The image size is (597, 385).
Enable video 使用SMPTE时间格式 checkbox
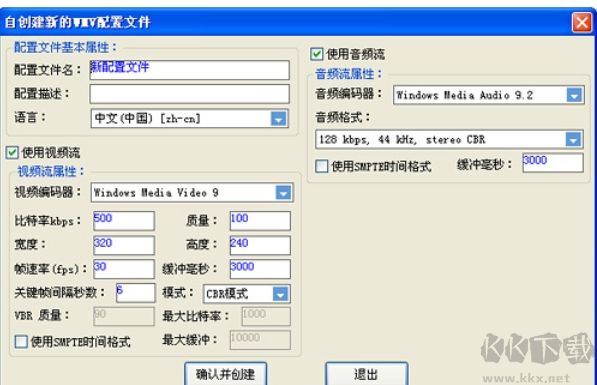[x=21, y=342]
